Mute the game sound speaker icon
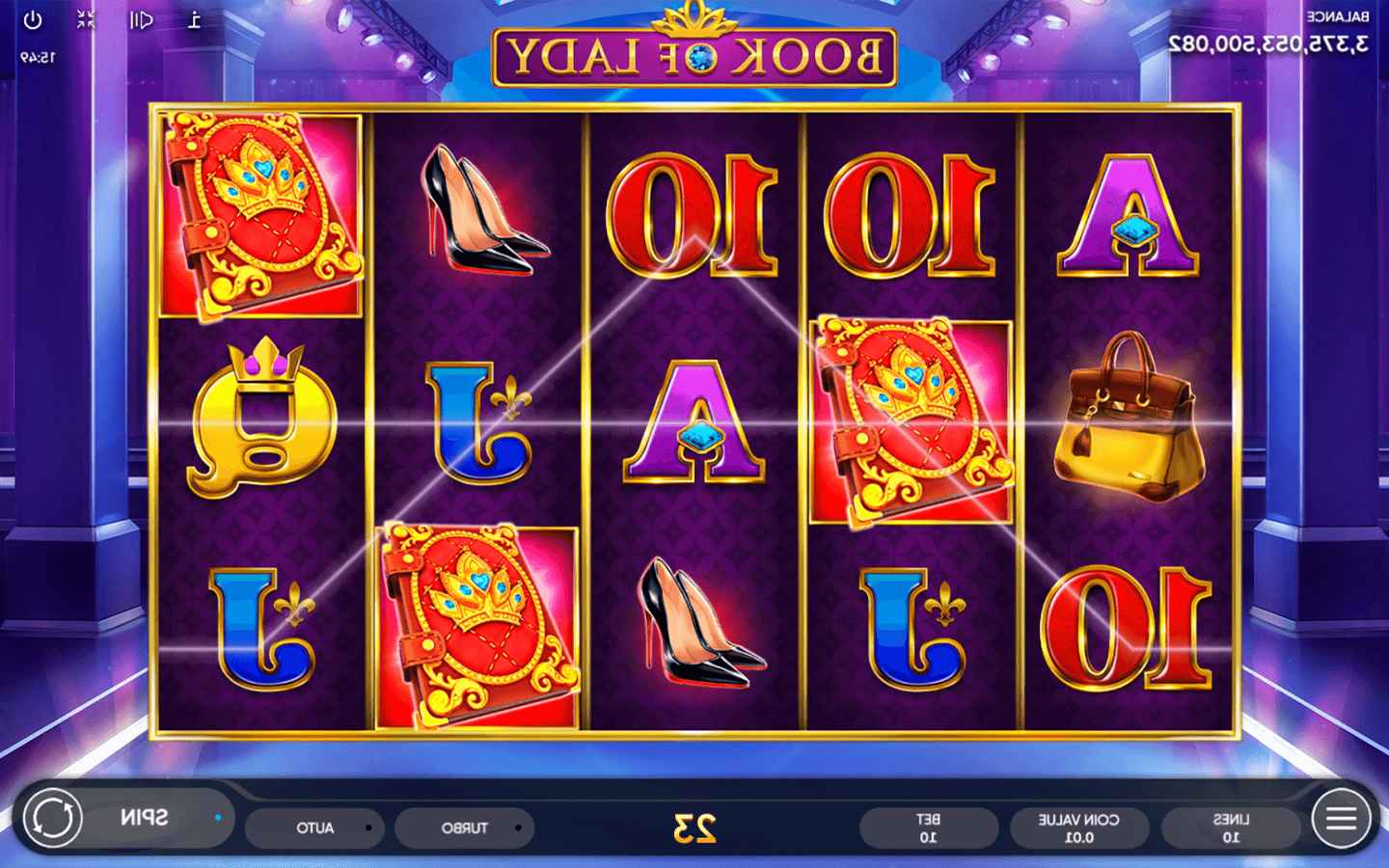The width and height of the screenshot is (1389, 868). (141, 19)
